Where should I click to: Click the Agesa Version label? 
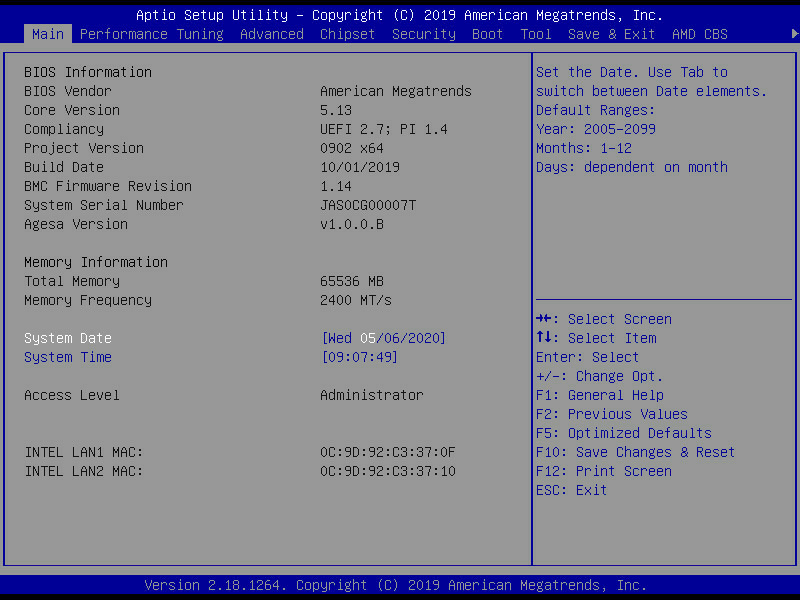[76, 224]
